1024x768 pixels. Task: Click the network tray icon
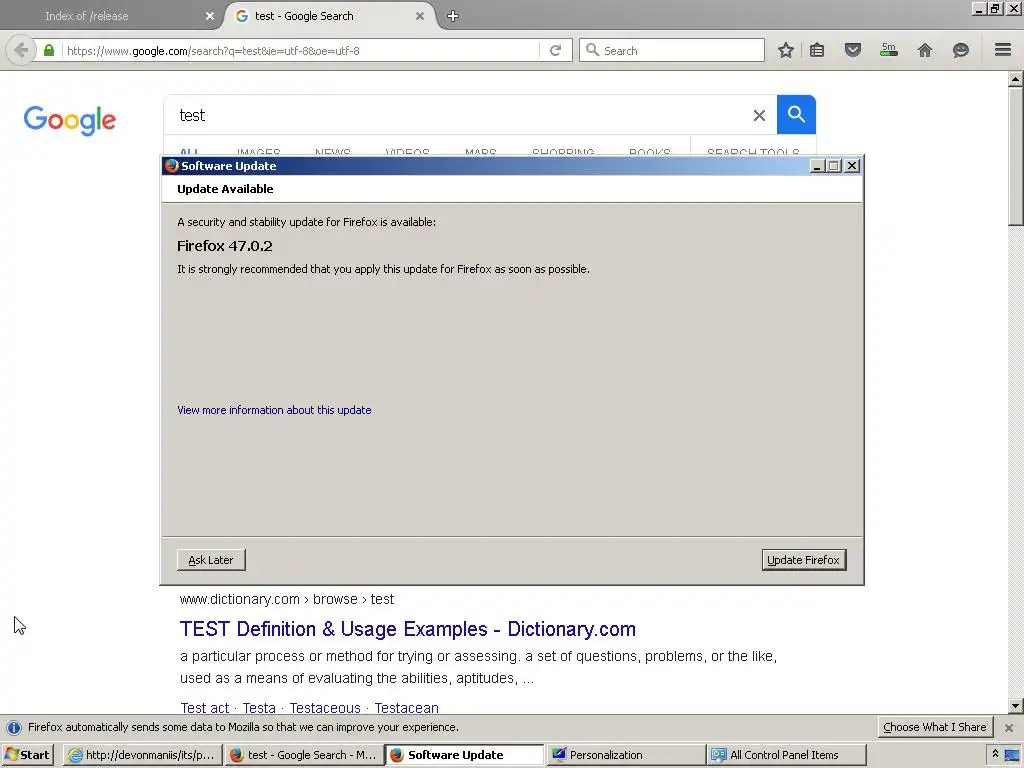1012,756
